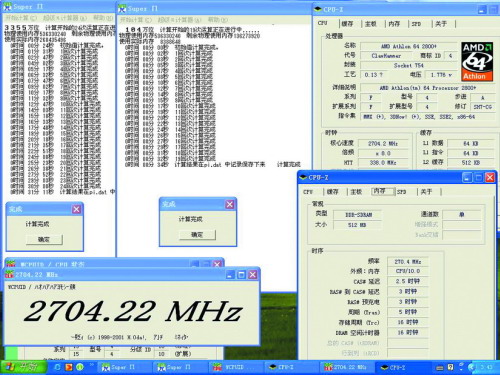Open 帮助(H) menu in right Super PI
Image resolution: width=500 pixels, height=375 pixels.
(218, 20)
